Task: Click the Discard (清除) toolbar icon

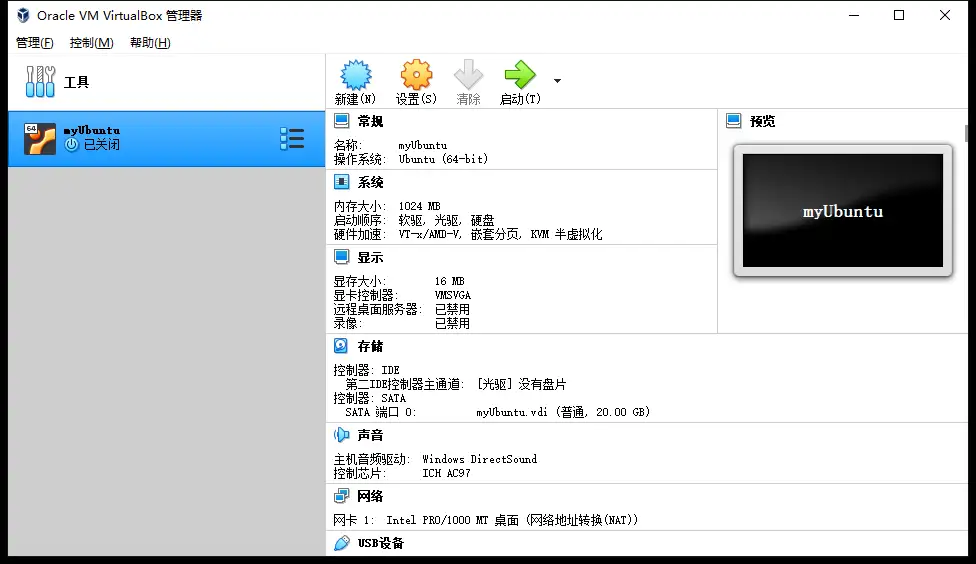Action: click(468, 76)
